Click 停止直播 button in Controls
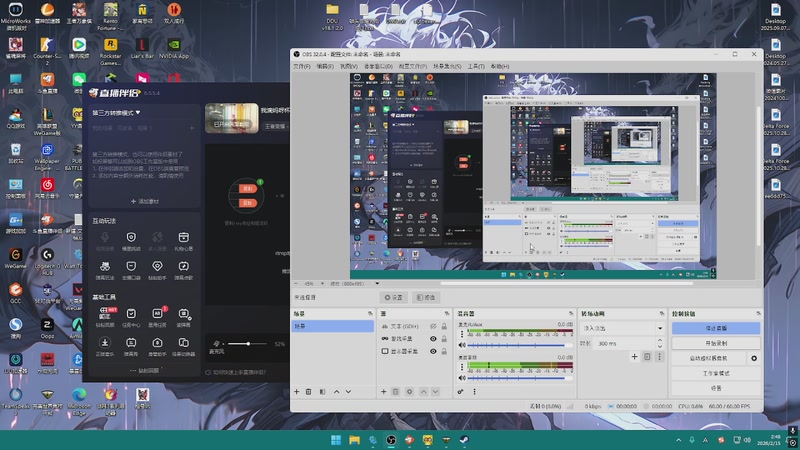Viewport: 800px width, 450px height. pos(716,328)
